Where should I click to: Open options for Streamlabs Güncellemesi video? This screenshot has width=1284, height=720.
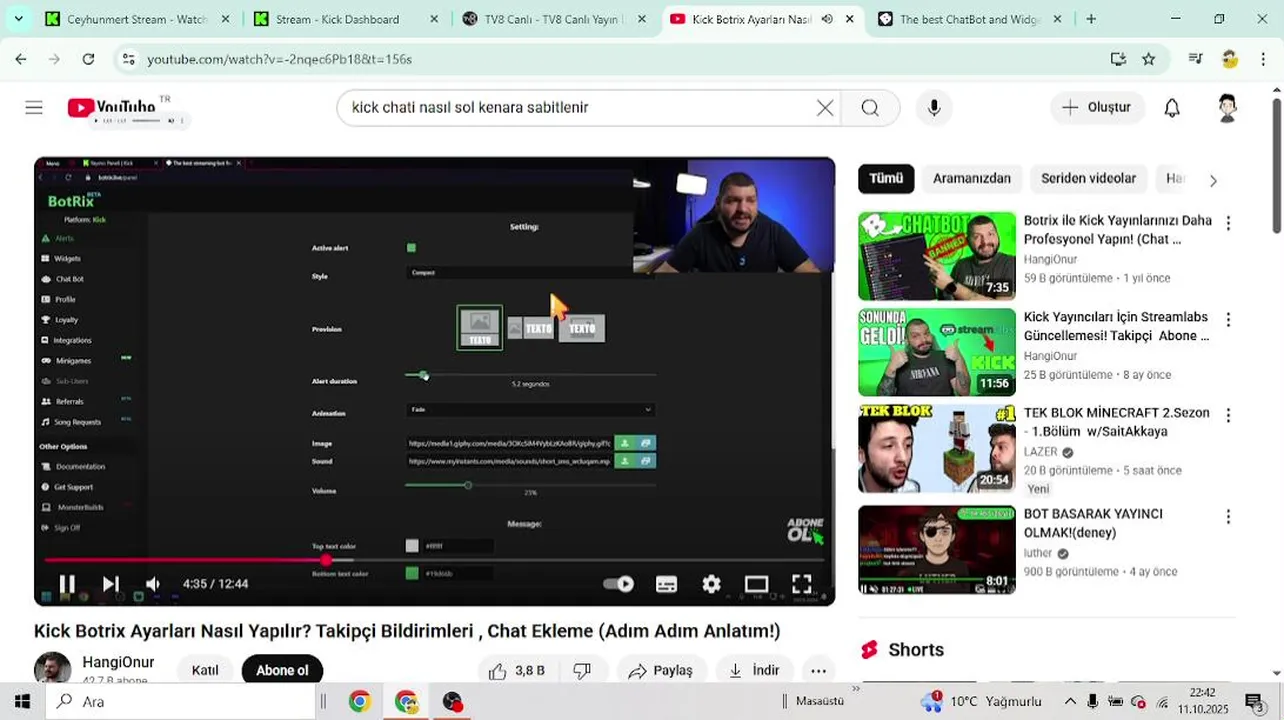1228,320
